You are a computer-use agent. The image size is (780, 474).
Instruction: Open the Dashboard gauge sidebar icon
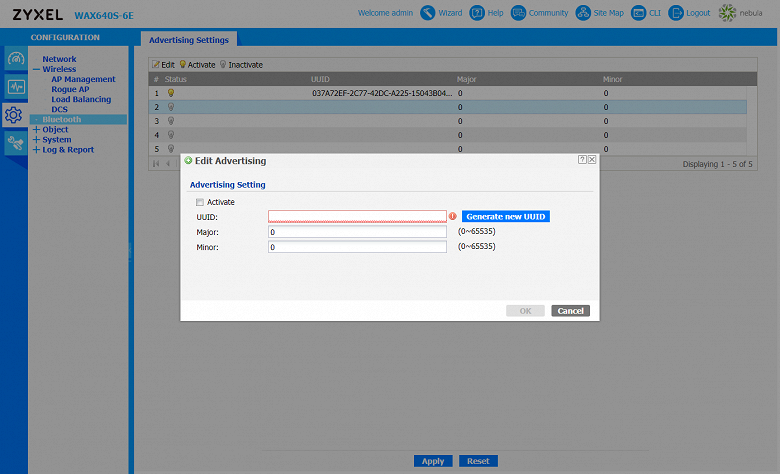click(15, 59)
